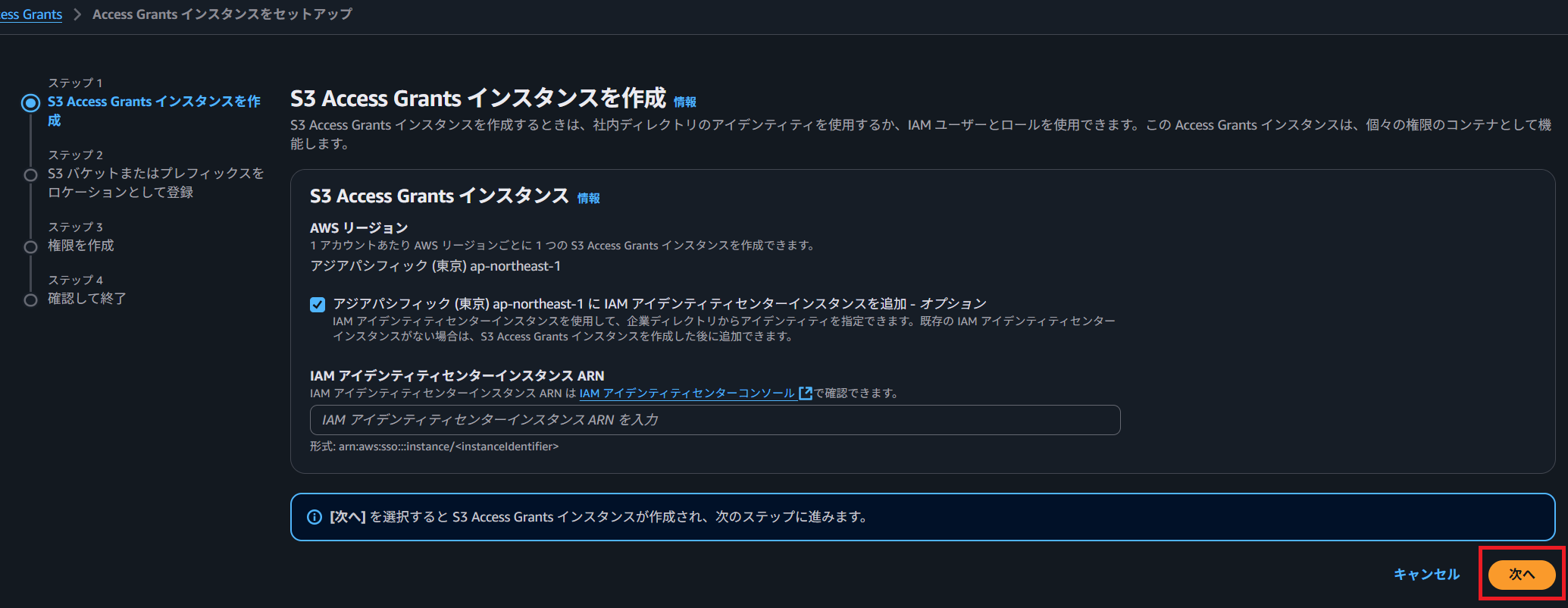This screenshot has height=608, width=1568.
Task: Click the IAM アイデンティティセンターインスタンス ARN heading
Action: (x=457, y=375)
